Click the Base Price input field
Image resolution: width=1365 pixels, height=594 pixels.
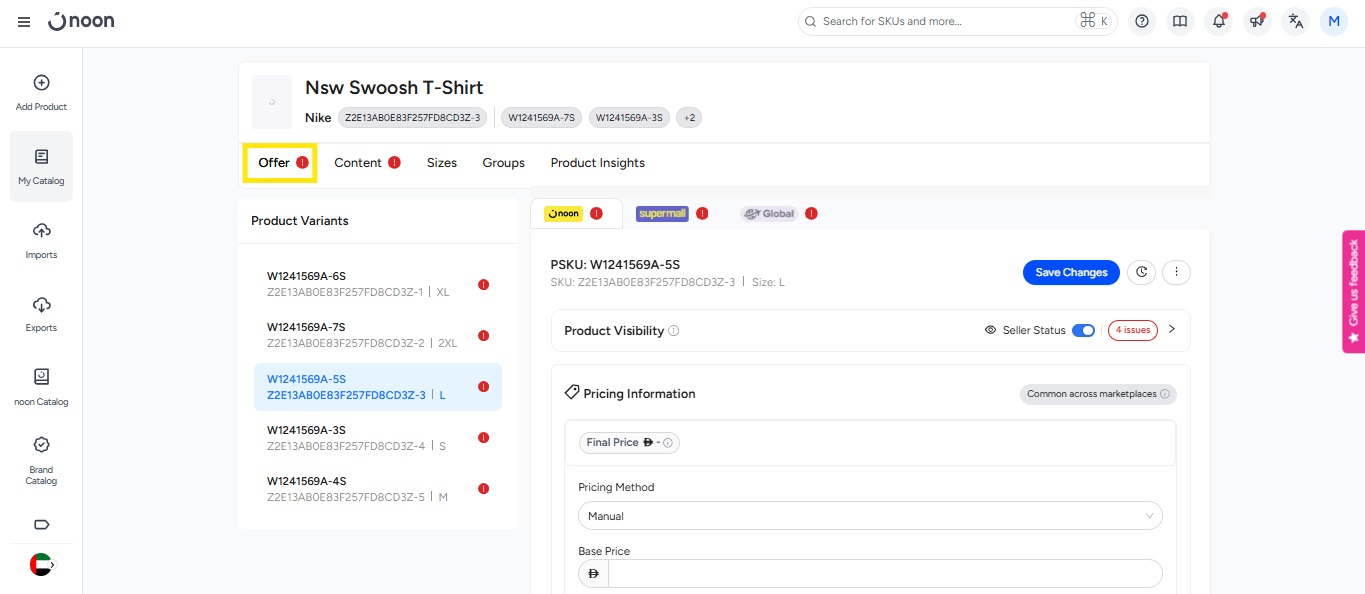[884, 573]
